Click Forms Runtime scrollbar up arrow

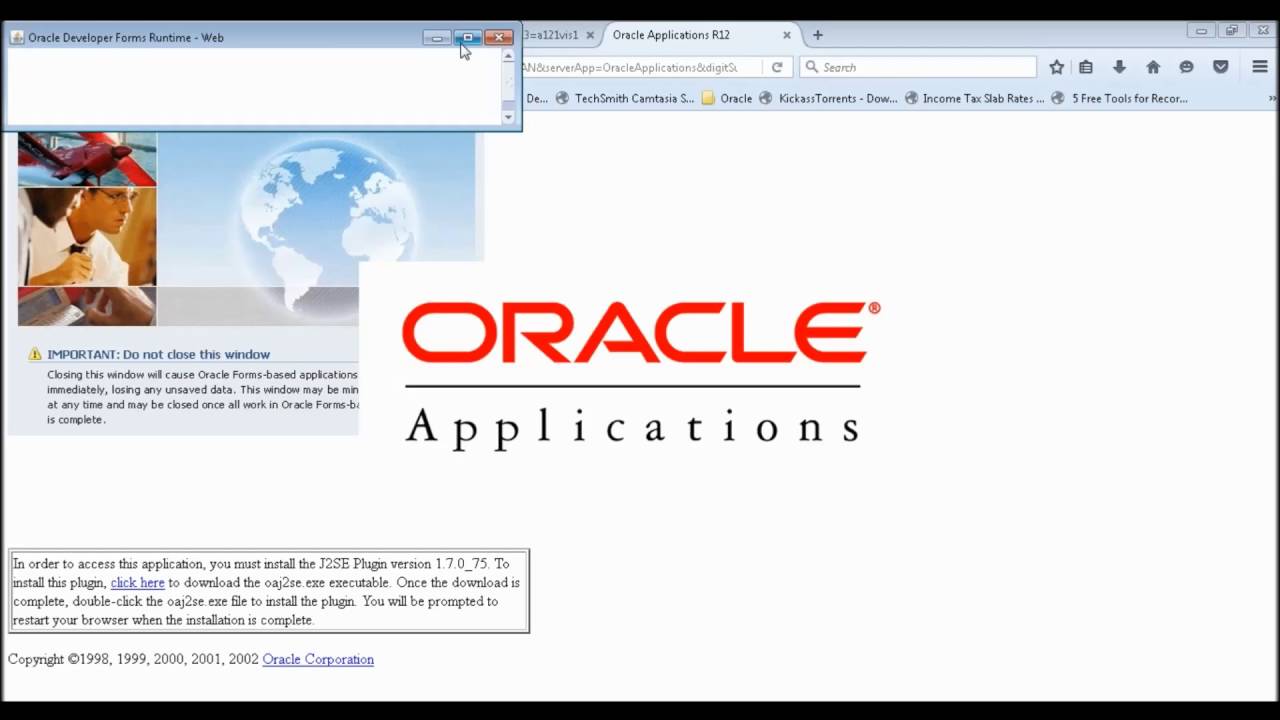click(x=508, y=56)
